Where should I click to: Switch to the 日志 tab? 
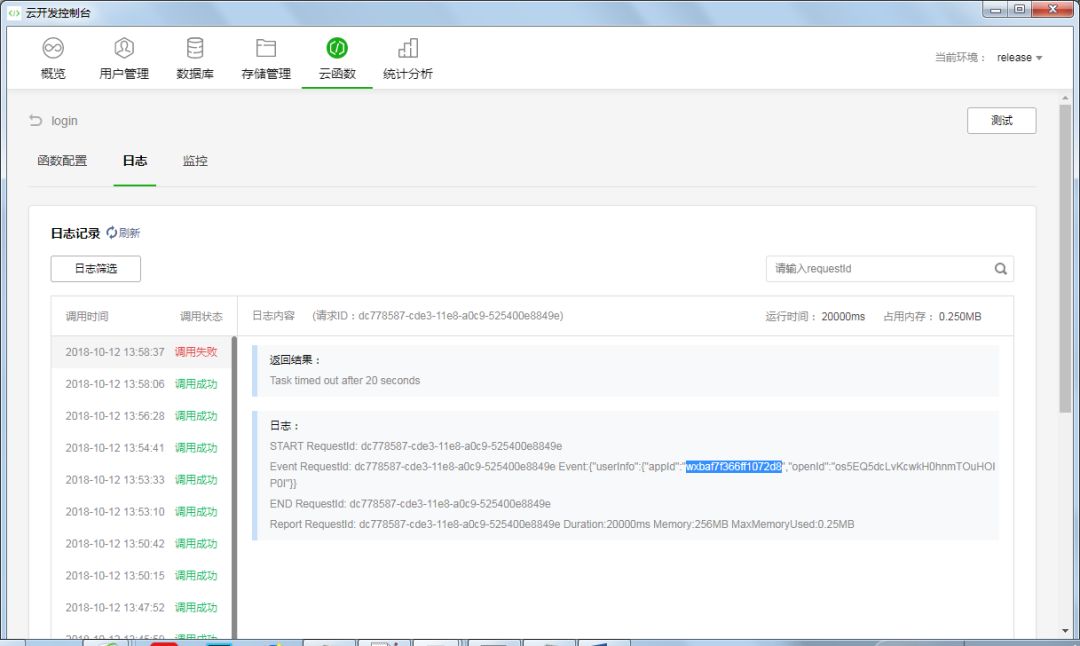(x=135, y=160)
